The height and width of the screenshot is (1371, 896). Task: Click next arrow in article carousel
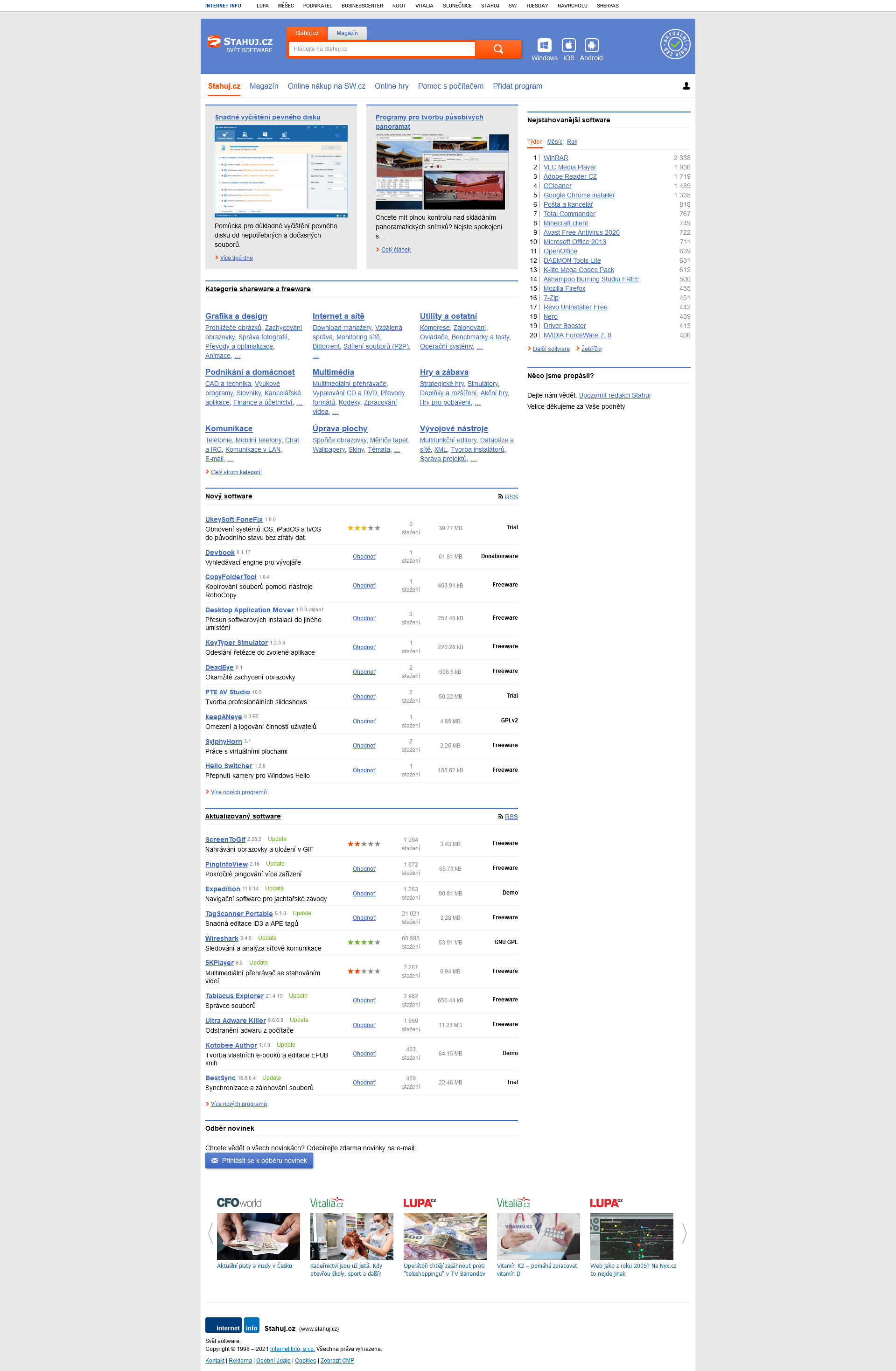(684, 1233)
